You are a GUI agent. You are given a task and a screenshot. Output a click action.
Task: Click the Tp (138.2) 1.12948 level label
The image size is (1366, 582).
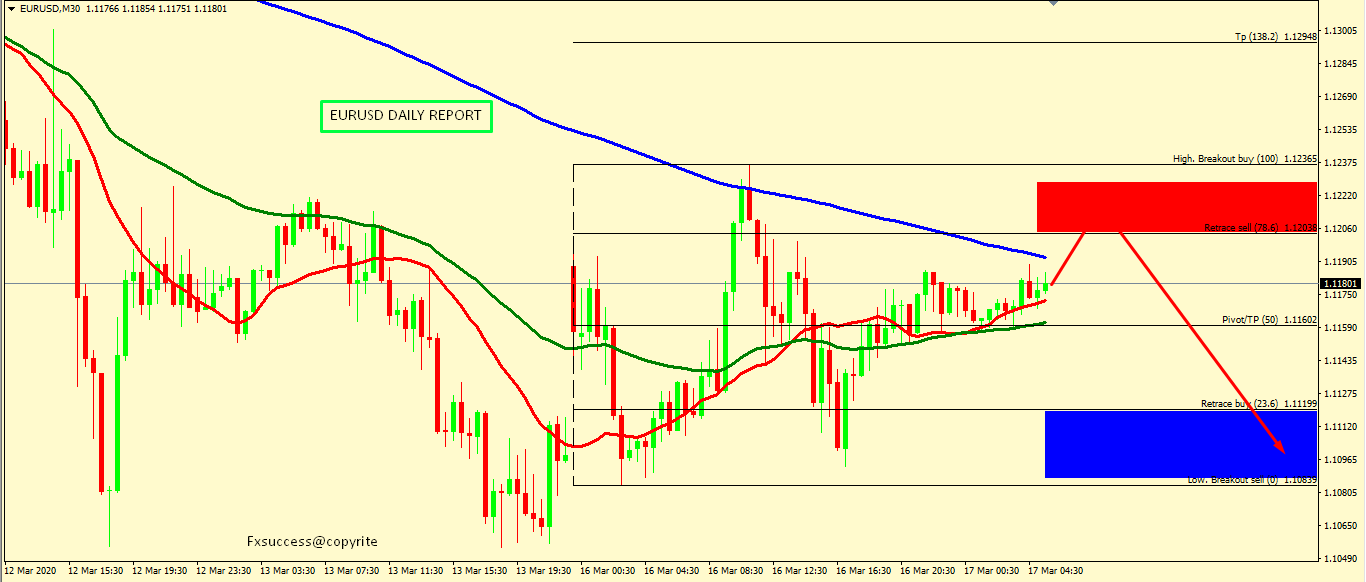pos(1275,36)
